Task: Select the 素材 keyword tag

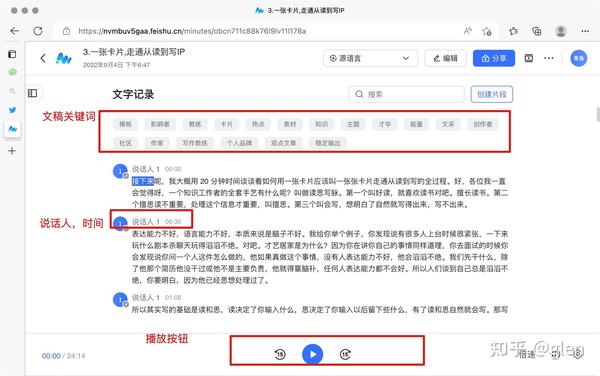Action: pos(290,124)
